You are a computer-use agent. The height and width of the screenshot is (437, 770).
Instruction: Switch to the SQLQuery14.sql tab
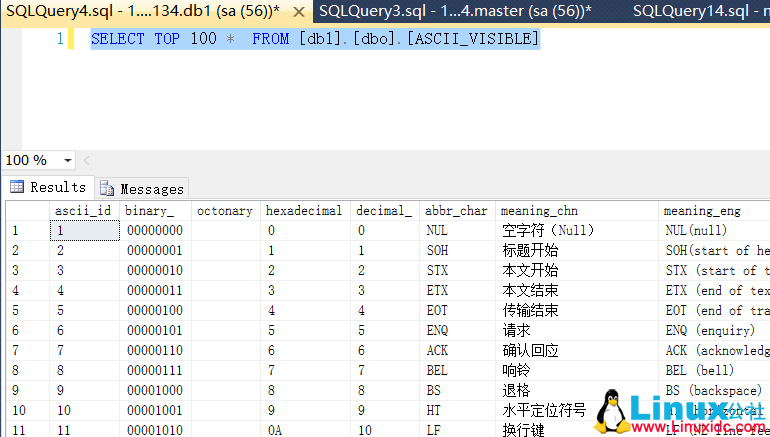click(x=700, y=11)
